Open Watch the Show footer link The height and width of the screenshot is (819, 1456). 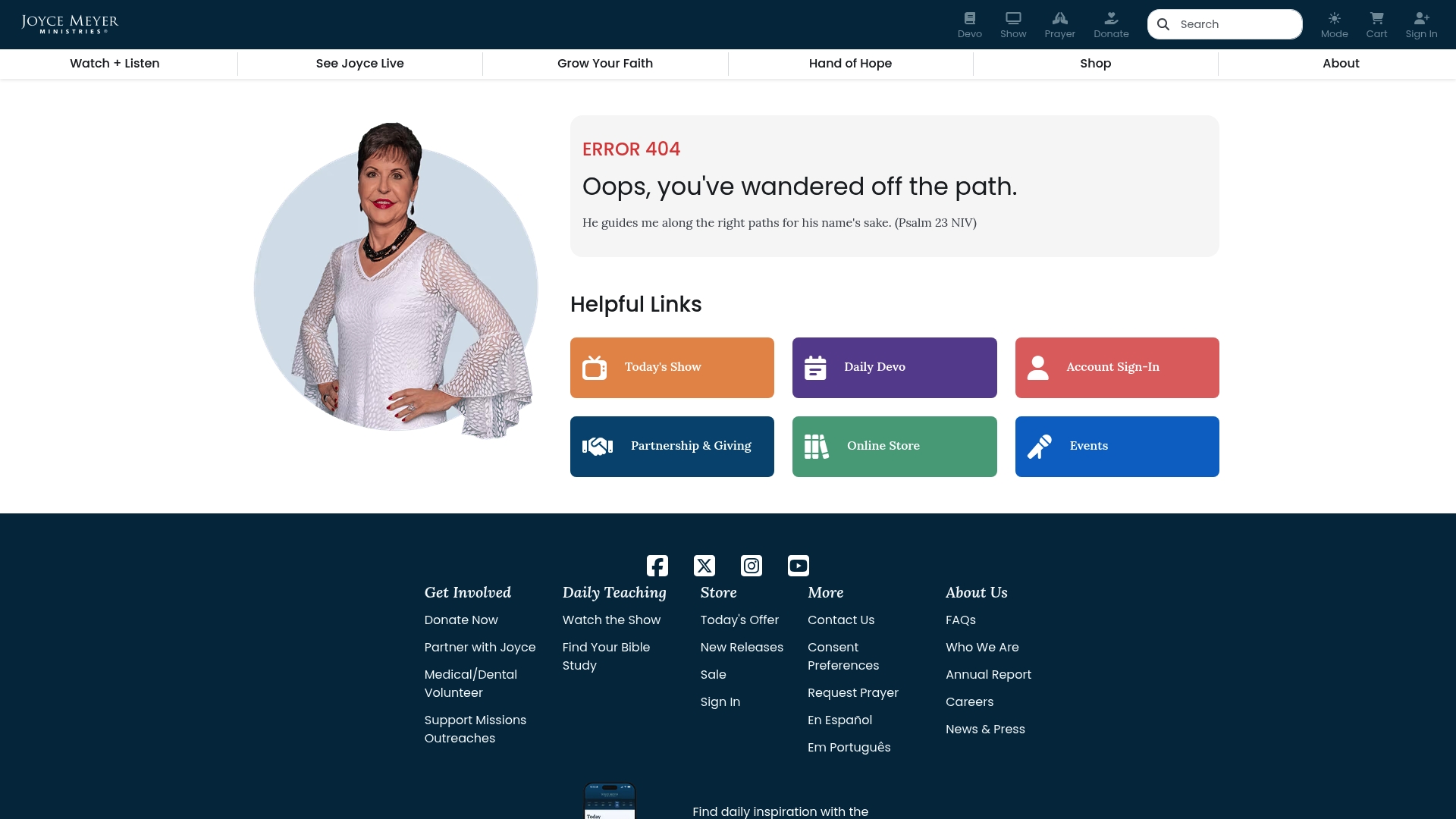tap(611, 620)
